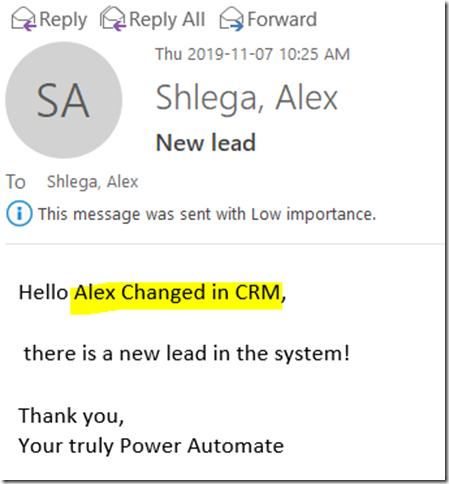The image size is (449, 484).
Task: Click the Low importance info message
Action: 207,214
